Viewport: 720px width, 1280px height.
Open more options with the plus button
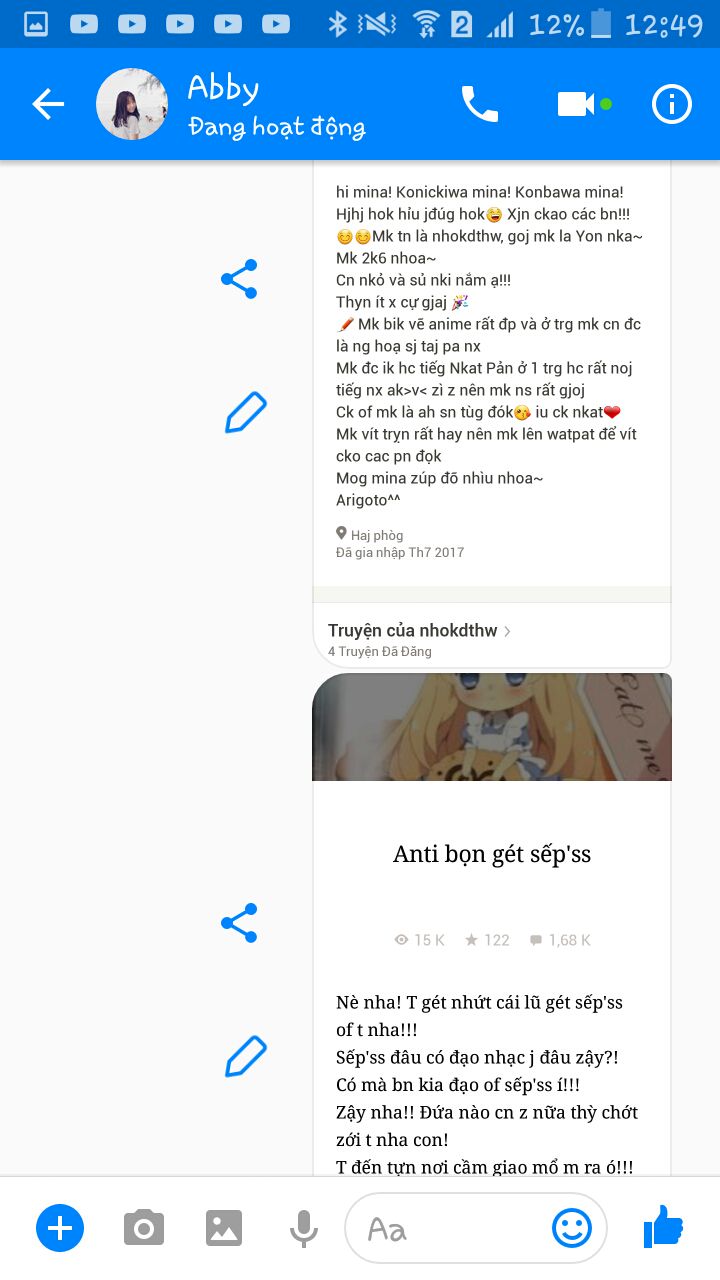(x=60, y=1227)
